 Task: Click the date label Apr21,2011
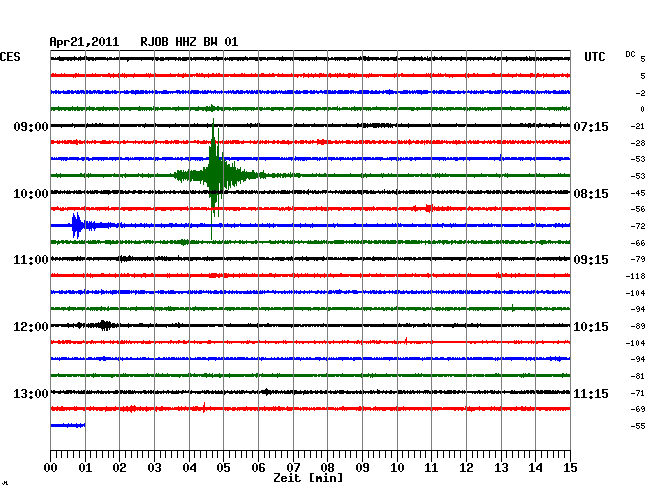pos(84,42)
